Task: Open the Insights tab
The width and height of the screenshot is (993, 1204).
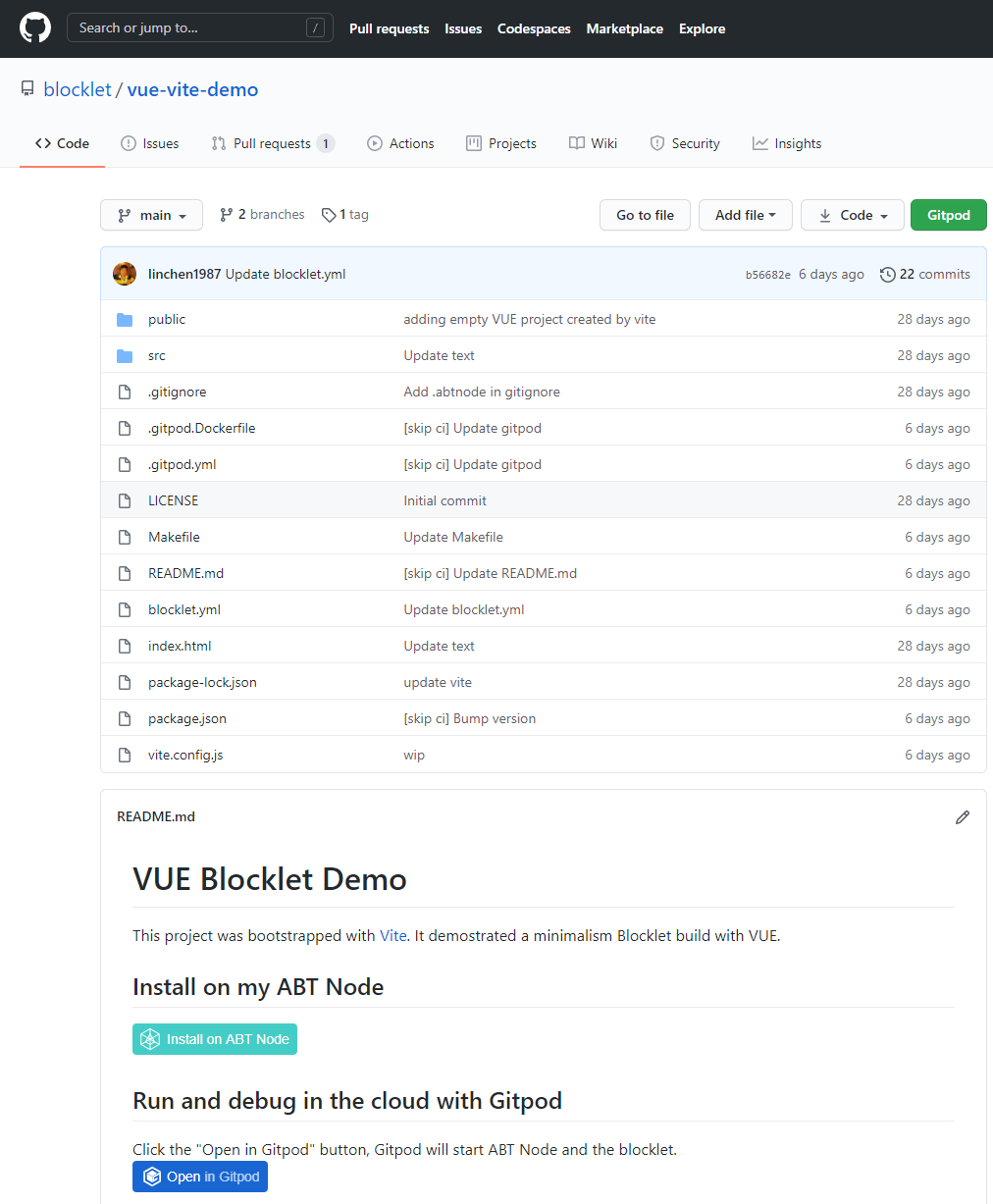Action: (x=787, y=143)
